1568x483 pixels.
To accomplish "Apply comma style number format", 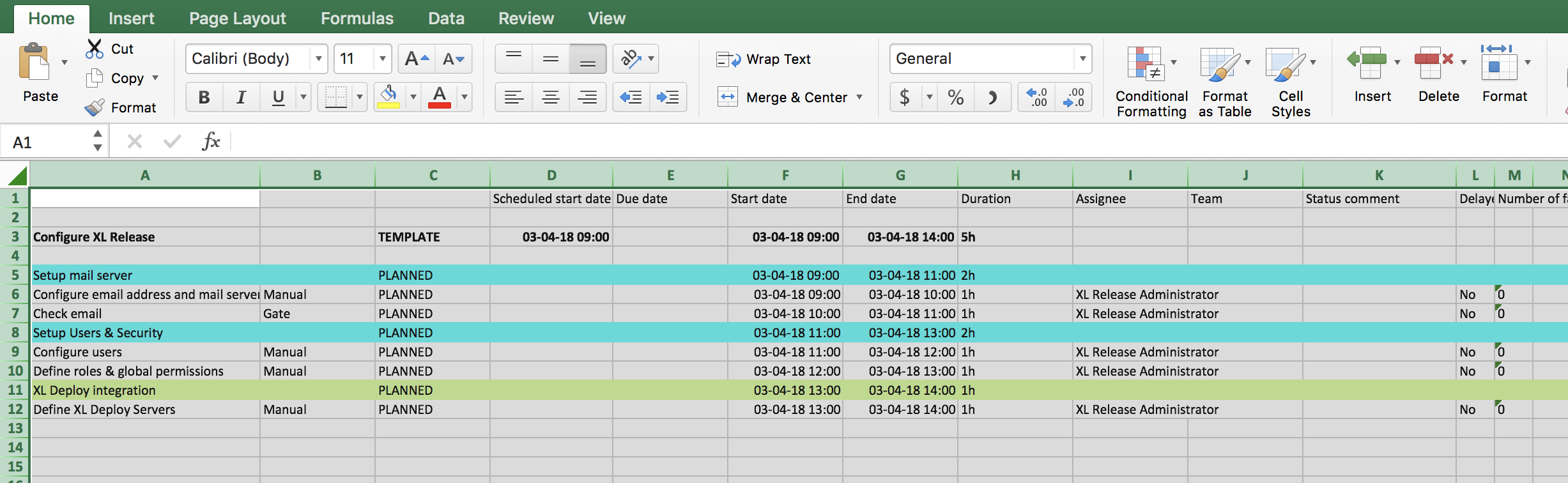I will (992, 97).
